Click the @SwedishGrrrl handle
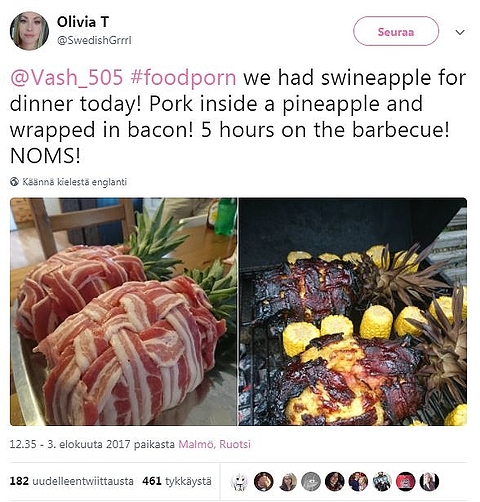Viewport: 480px width, 502px height. click(x=94, y=40)
